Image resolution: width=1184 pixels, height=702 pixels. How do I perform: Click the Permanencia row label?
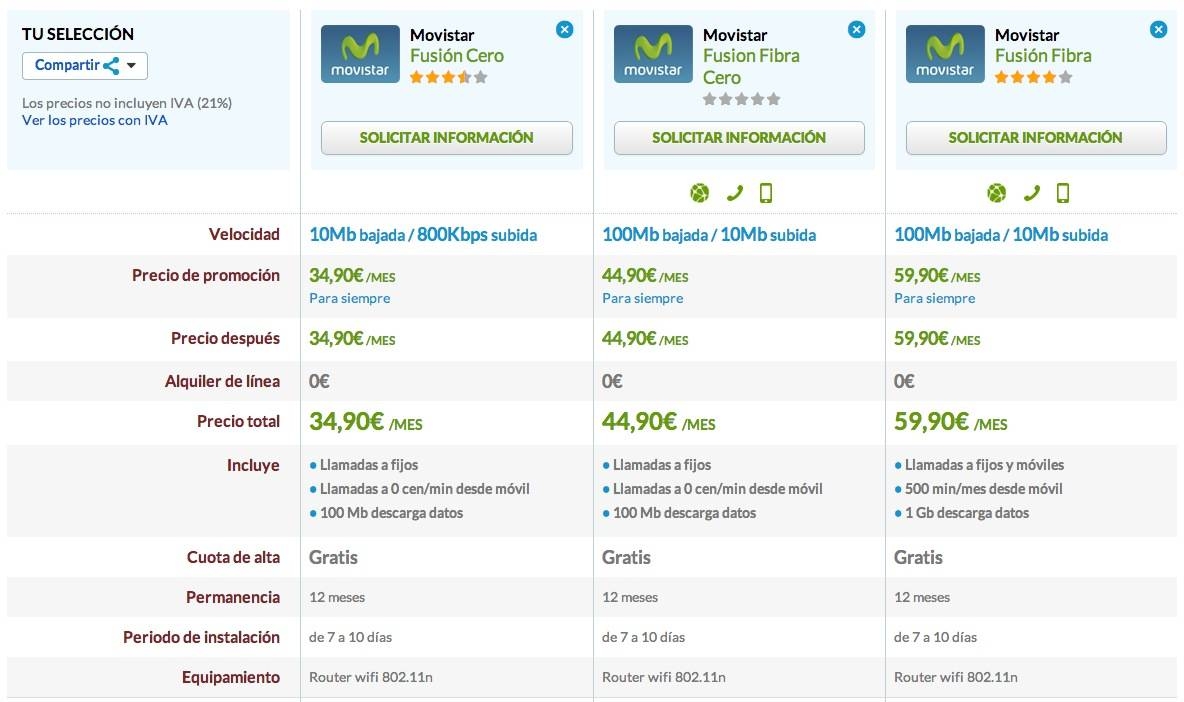pos(233,597)
